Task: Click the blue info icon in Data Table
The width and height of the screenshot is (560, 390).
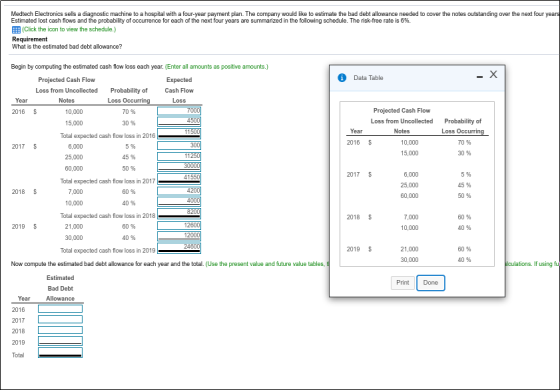Action: click(x=342, y=78)
